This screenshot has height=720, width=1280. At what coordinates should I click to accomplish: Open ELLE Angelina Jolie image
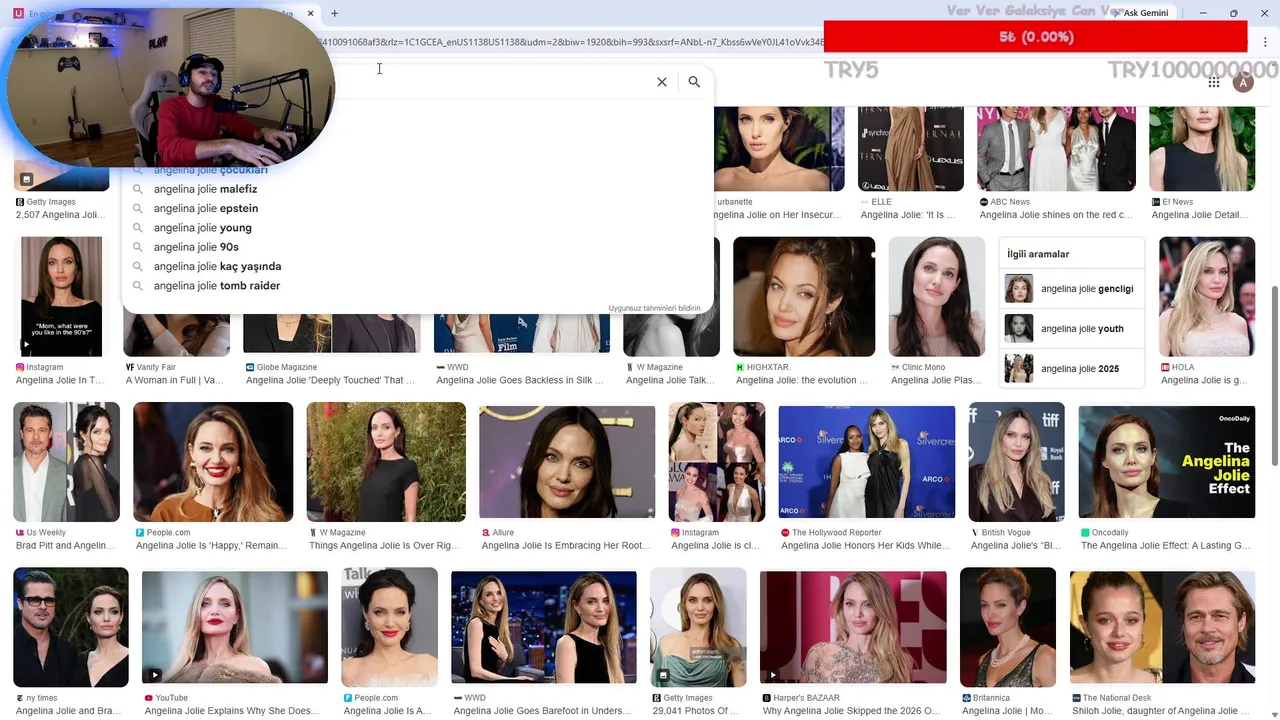911,148
